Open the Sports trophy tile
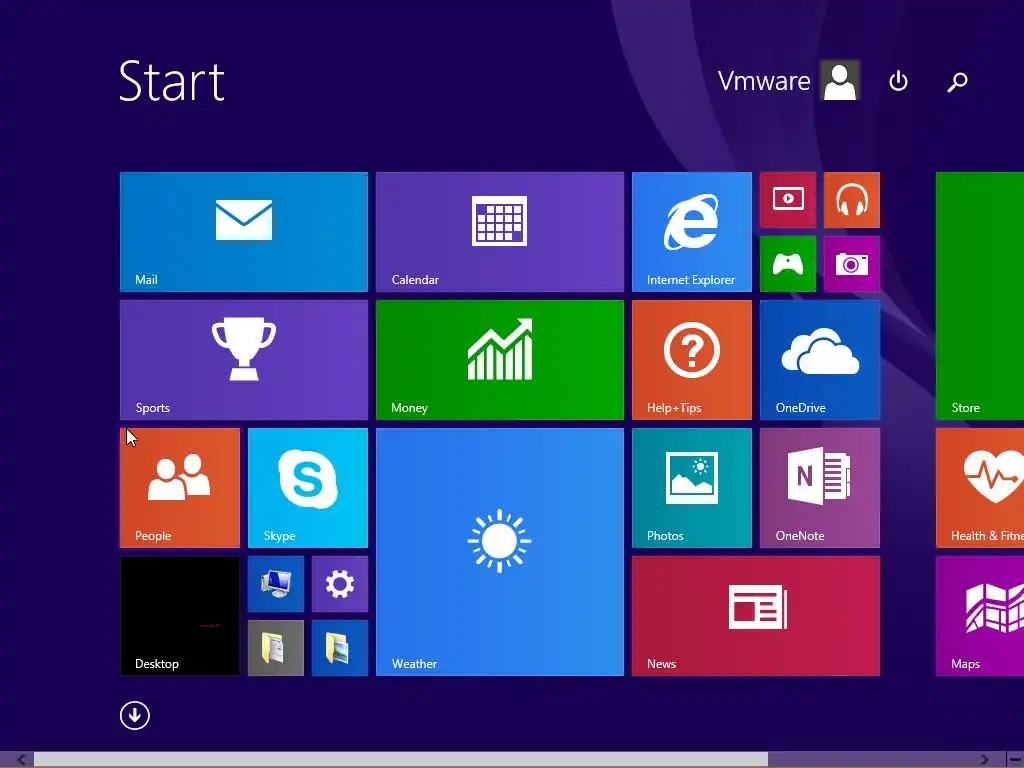1024x768 pixels. pyautogui.click(x=244, y=360)
